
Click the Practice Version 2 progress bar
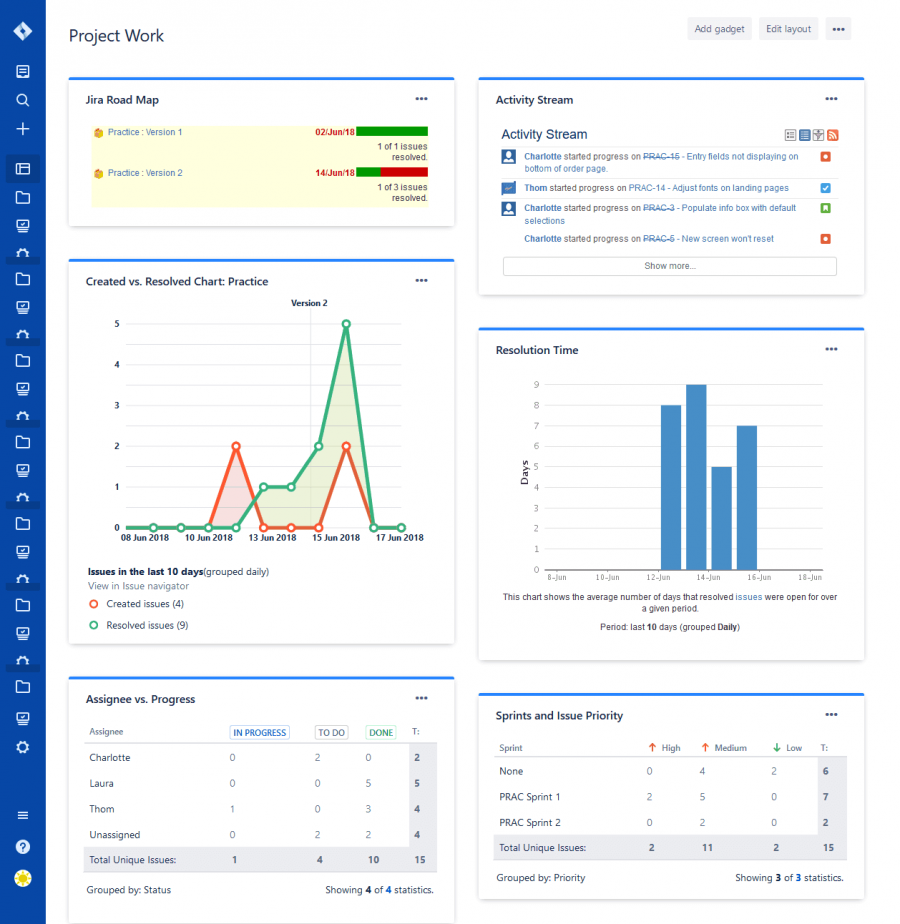[x=392, y=173]
